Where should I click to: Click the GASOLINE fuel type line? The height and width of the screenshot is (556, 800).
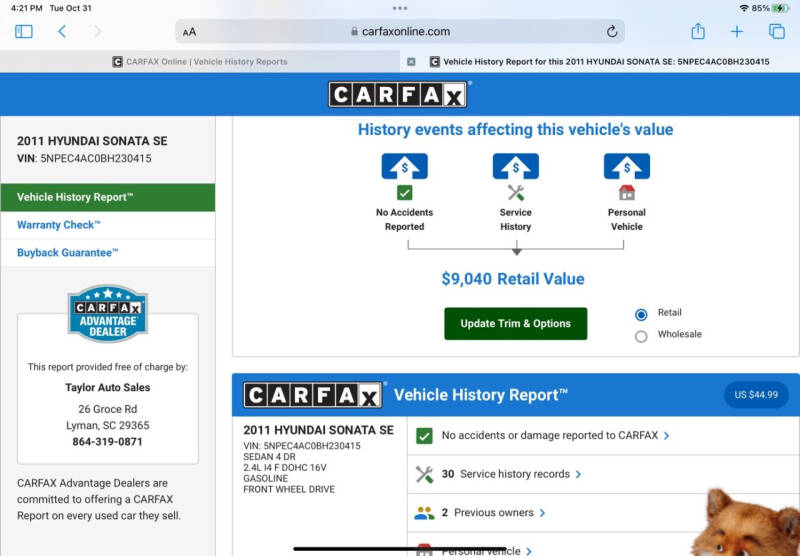(x=265, y=478)
